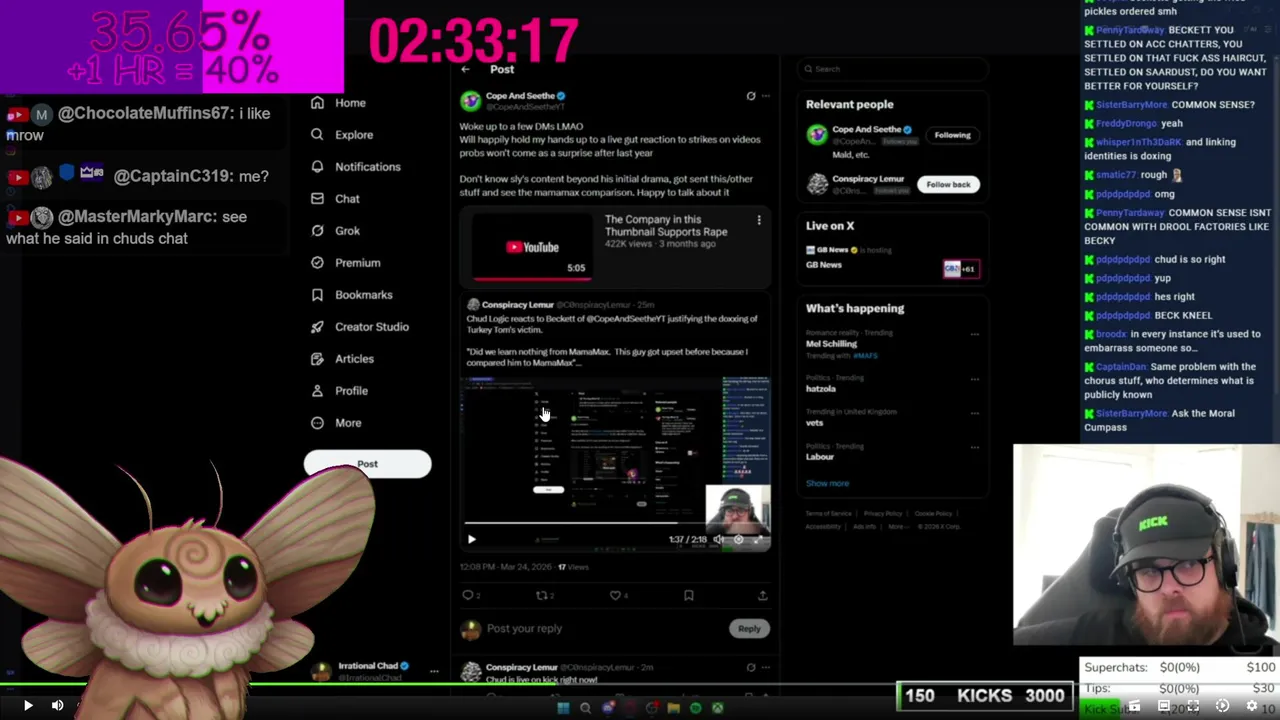Like the post with heart icon
This screenshot has width=1280, height=720.
click(615, 595)
